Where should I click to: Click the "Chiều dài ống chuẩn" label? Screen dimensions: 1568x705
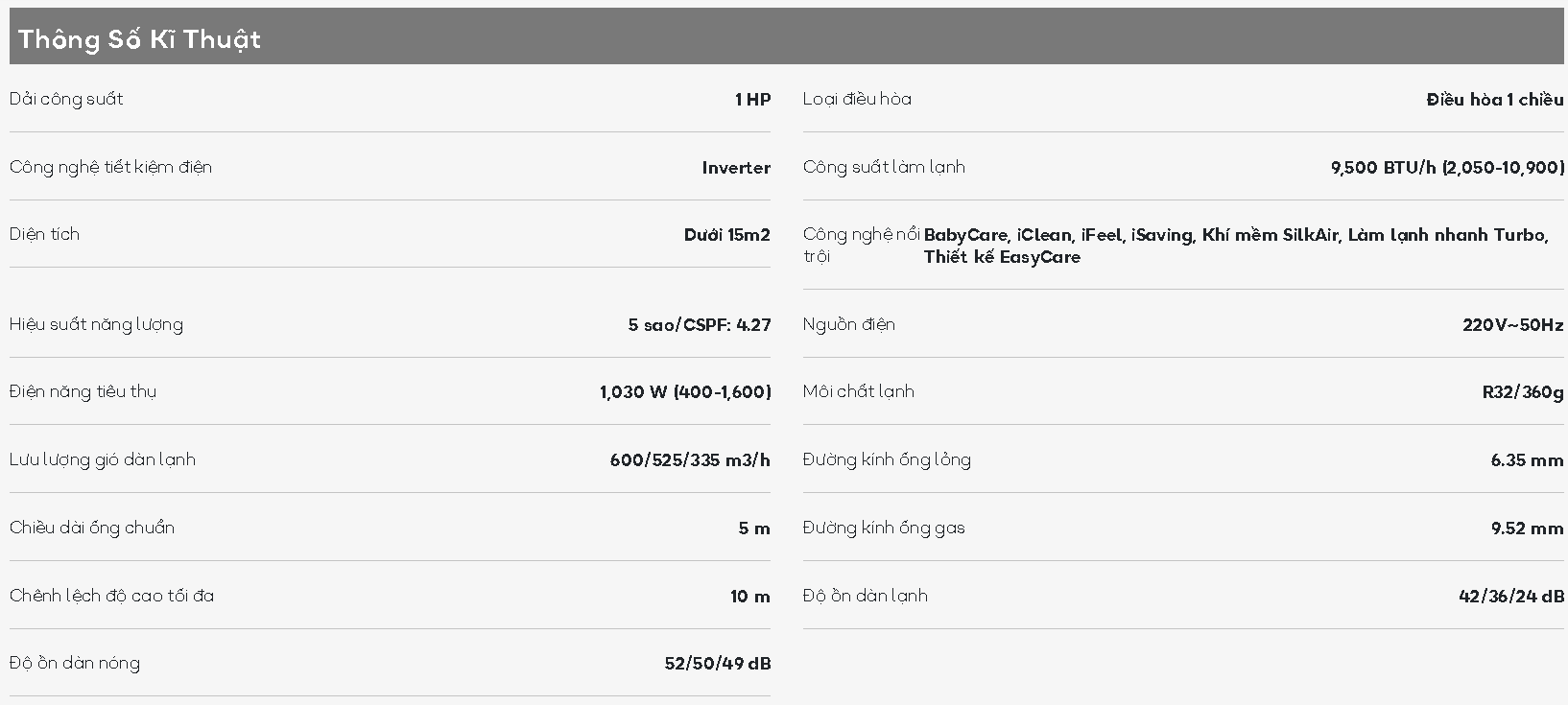92,528
